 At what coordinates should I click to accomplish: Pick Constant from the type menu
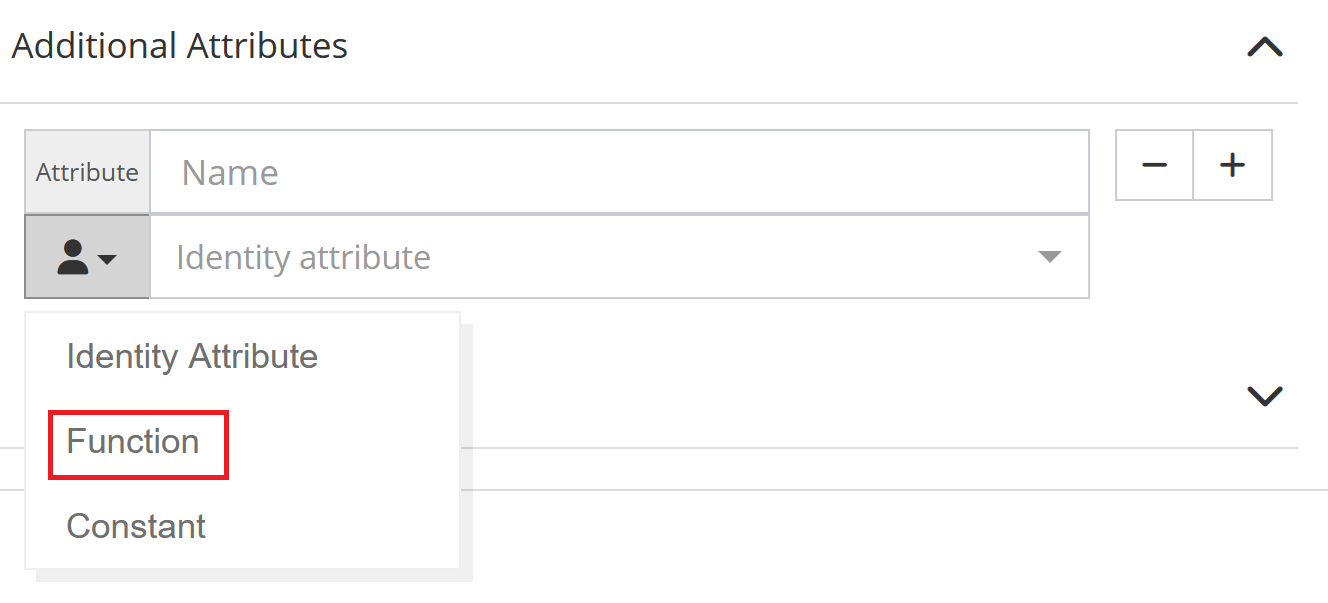click(136, 526)
